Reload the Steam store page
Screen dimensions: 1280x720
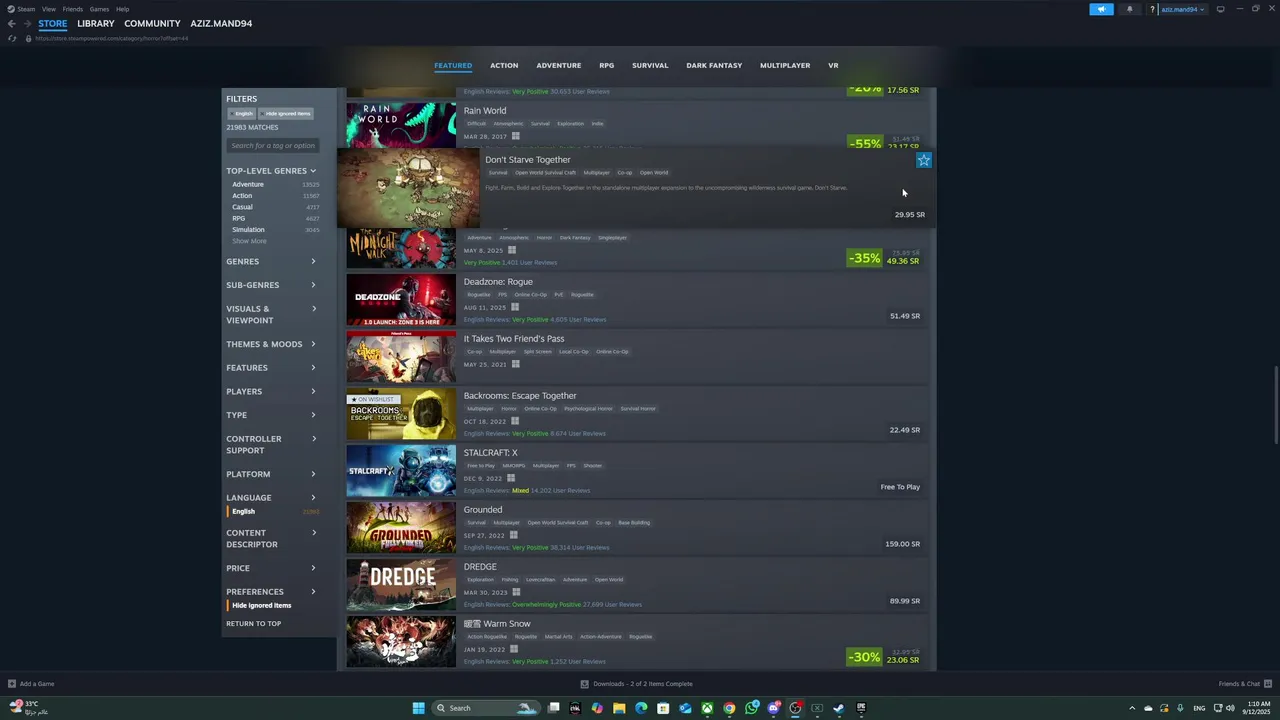(x=12, y=38)
